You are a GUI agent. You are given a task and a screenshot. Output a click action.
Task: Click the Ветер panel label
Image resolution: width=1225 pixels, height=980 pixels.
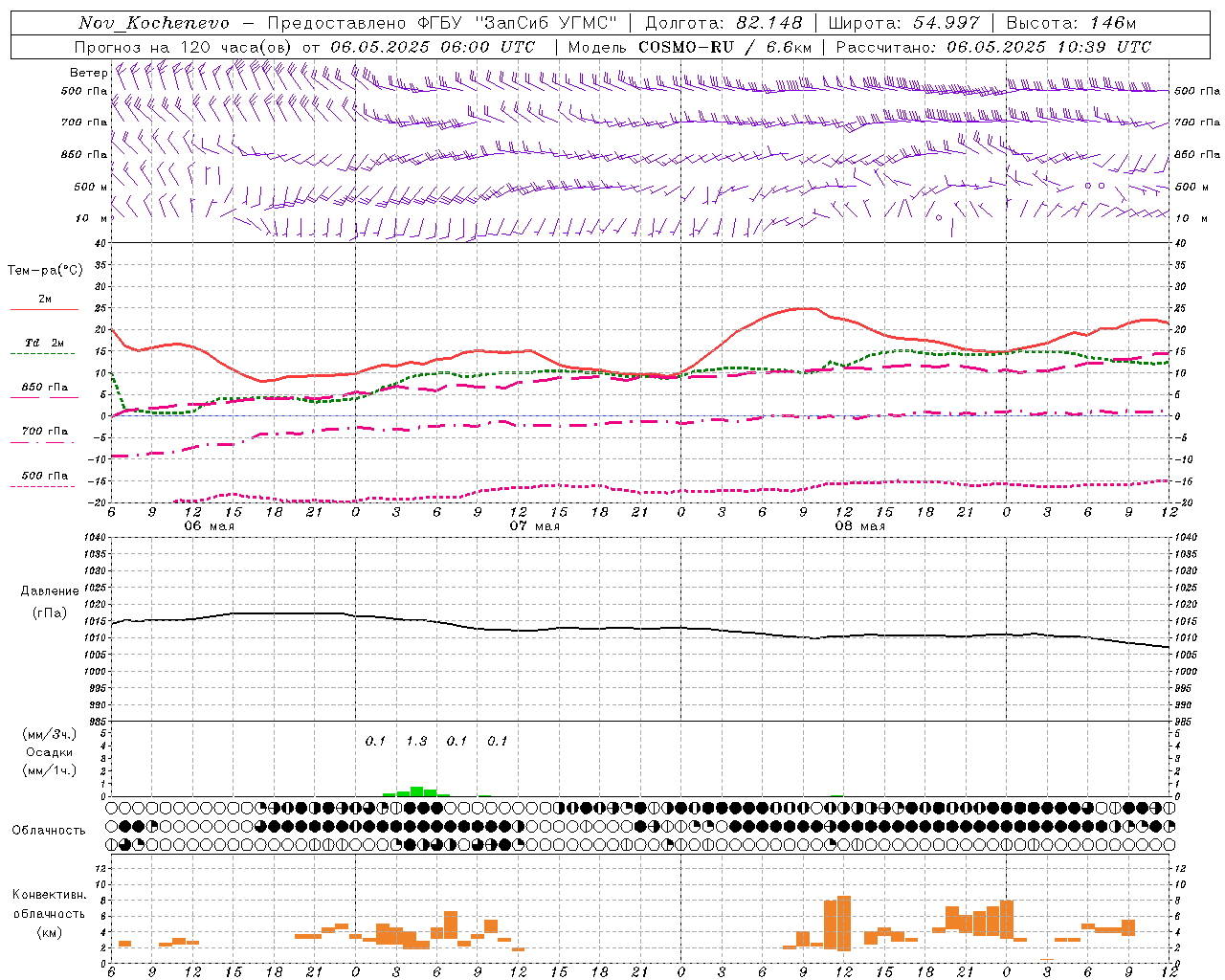[x=89, y=73]
